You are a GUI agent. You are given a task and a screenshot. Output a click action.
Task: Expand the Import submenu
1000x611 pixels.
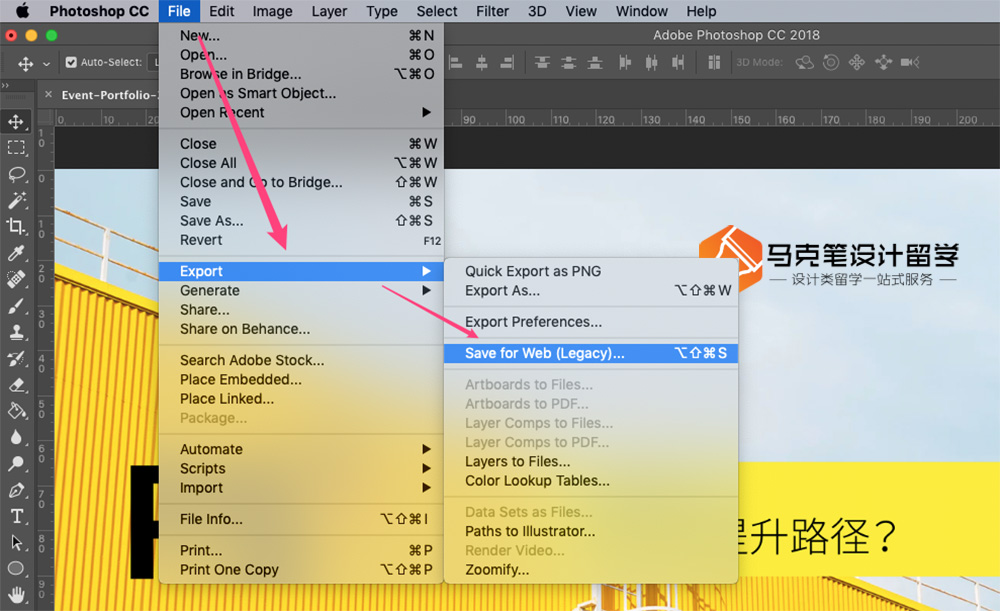click(426, 487)
